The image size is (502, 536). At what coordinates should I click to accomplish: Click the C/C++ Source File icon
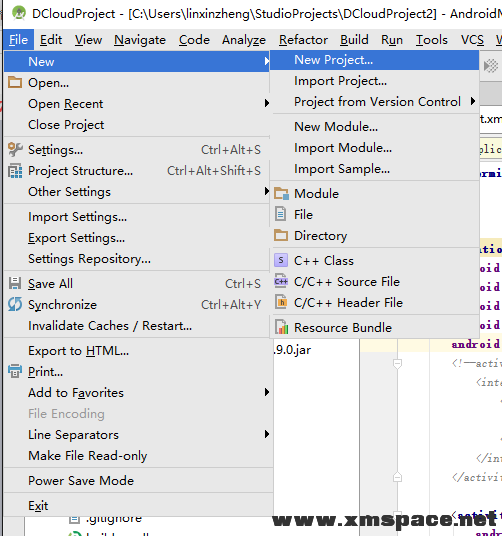tap(281, 281)
